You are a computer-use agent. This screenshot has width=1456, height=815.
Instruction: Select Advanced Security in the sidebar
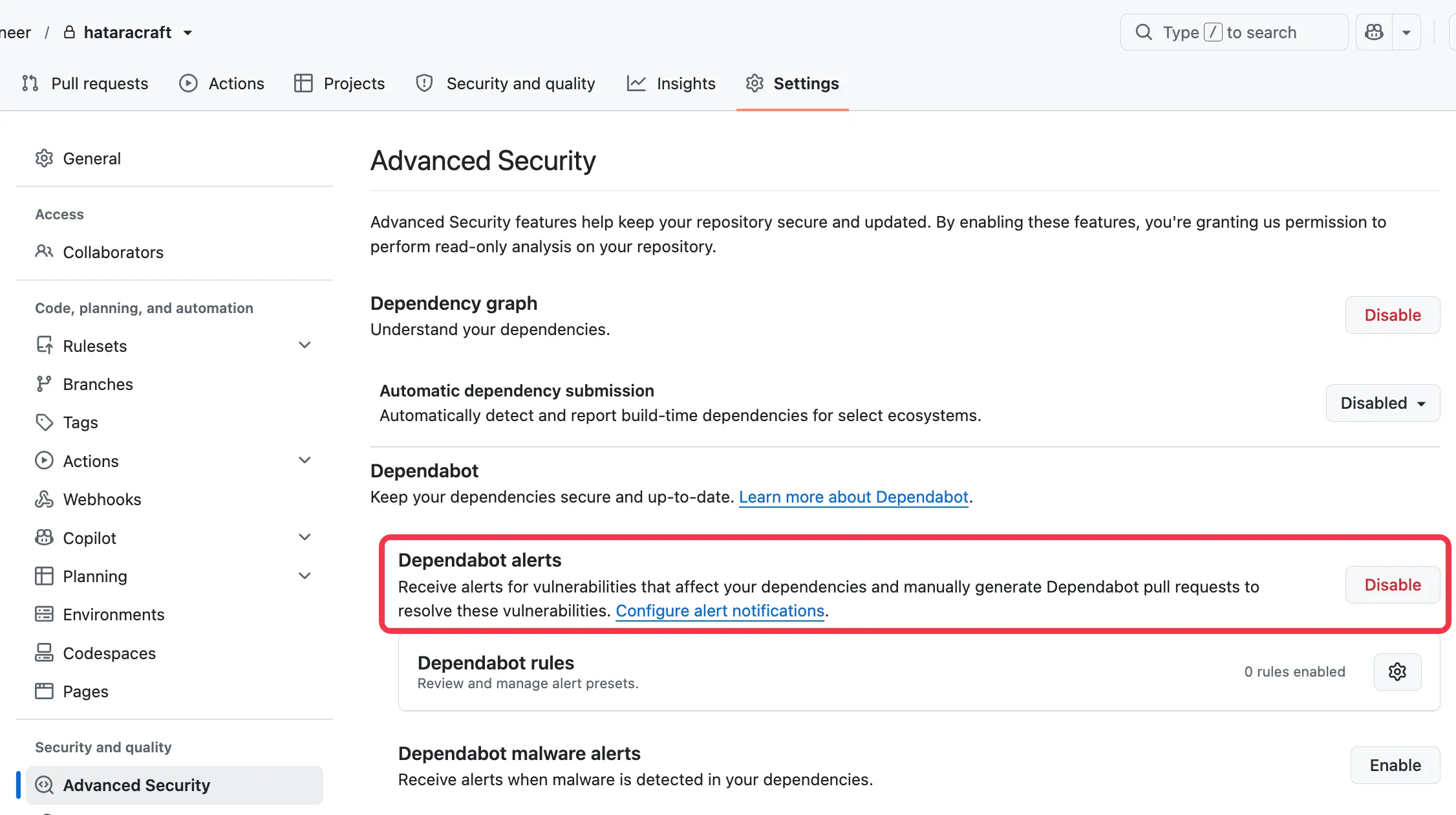(175, 785)
